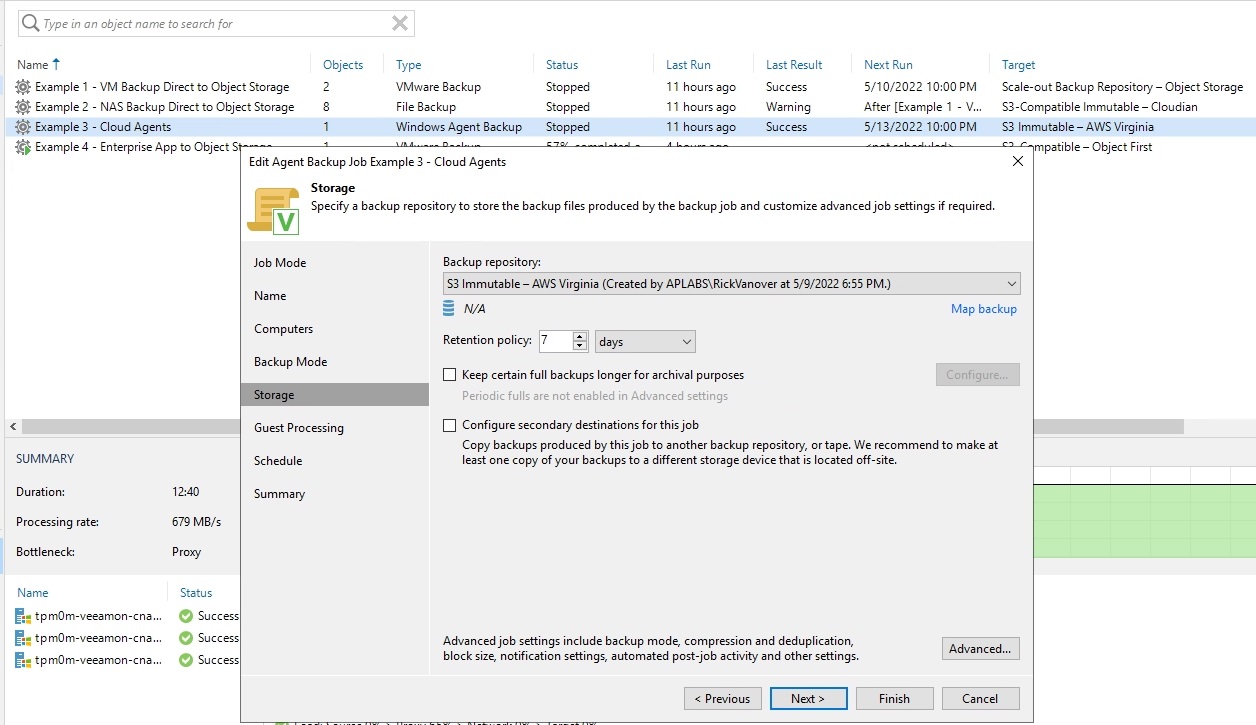Click the horizontal scrollbar left arrow

tap(11, 427)
